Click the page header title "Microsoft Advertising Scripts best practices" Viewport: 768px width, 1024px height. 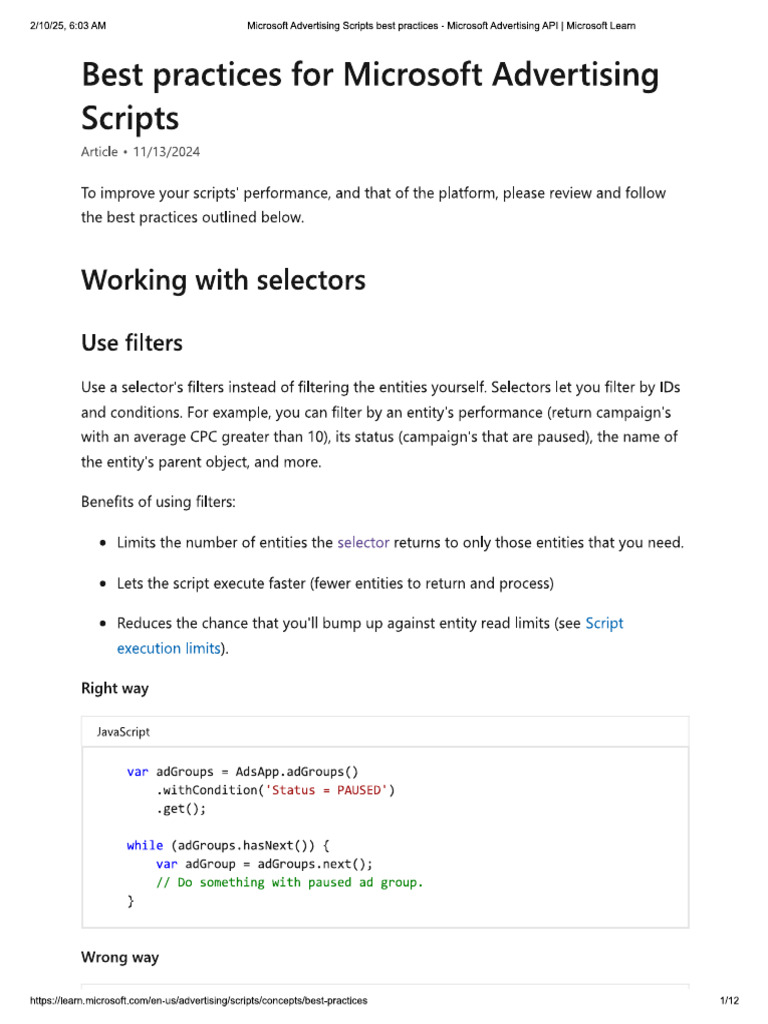(342, 26)
